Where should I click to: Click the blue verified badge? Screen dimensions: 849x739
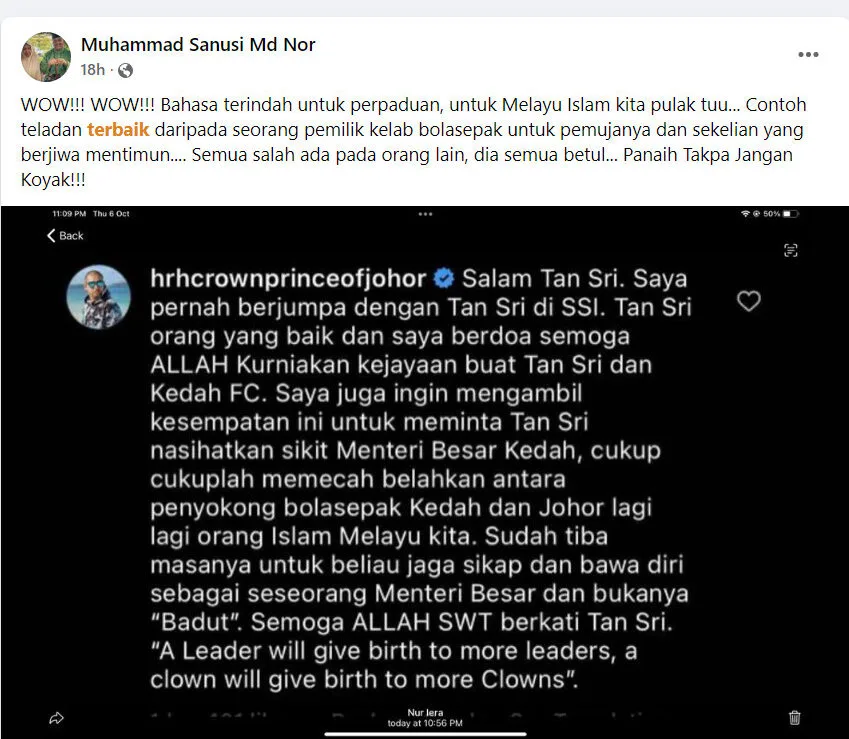coord(443,278)
